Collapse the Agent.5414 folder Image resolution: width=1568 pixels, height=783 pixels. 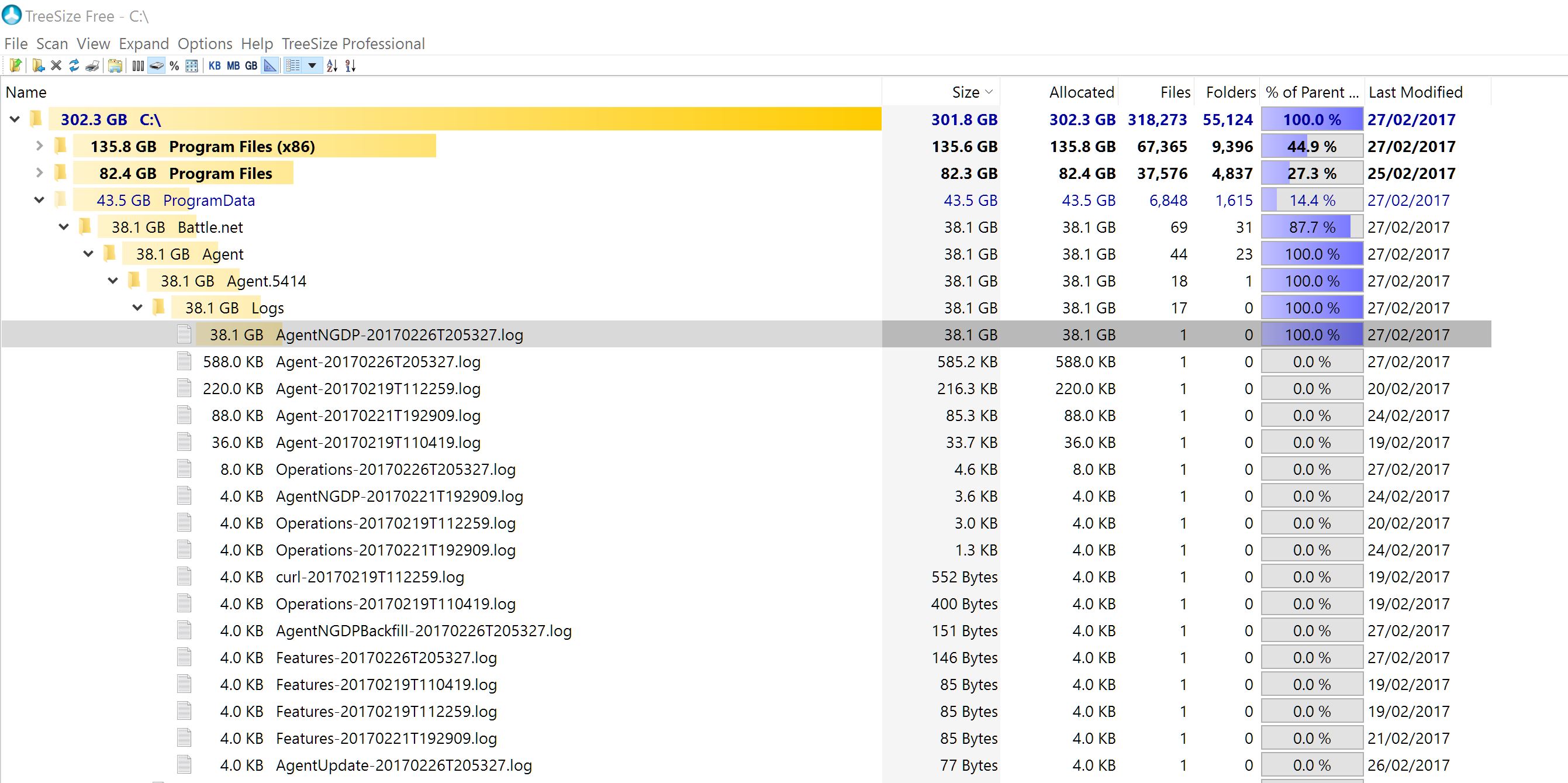point(113,281)
